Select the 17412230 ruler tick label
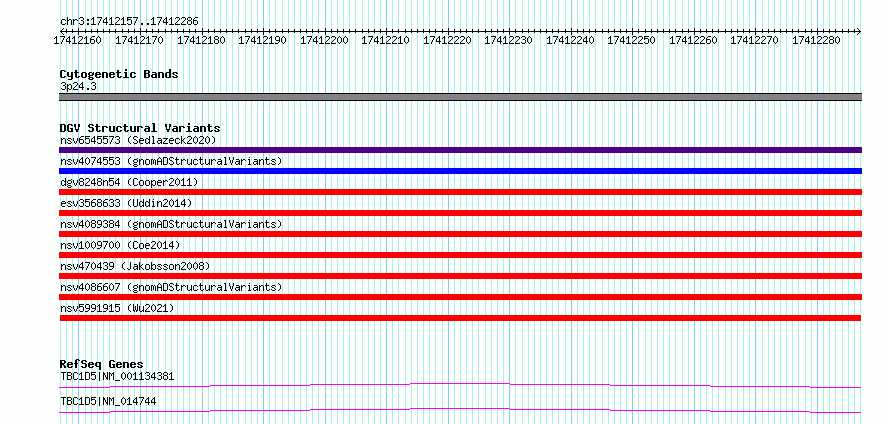Screen dimensions: 890x424 tap(509, 40)
